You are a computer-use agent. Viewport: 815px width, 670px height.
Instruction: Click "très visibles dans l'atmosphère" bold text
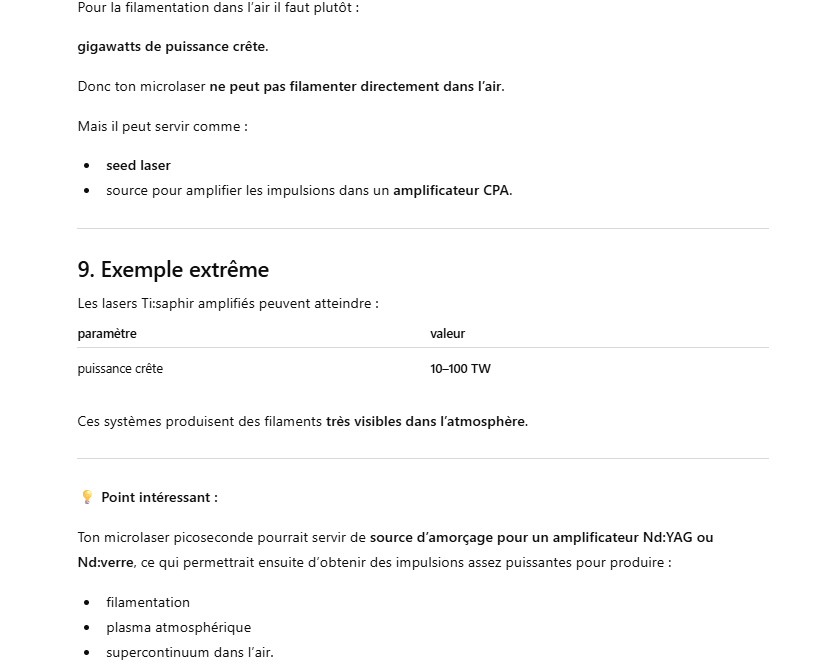tap(426, 421)
